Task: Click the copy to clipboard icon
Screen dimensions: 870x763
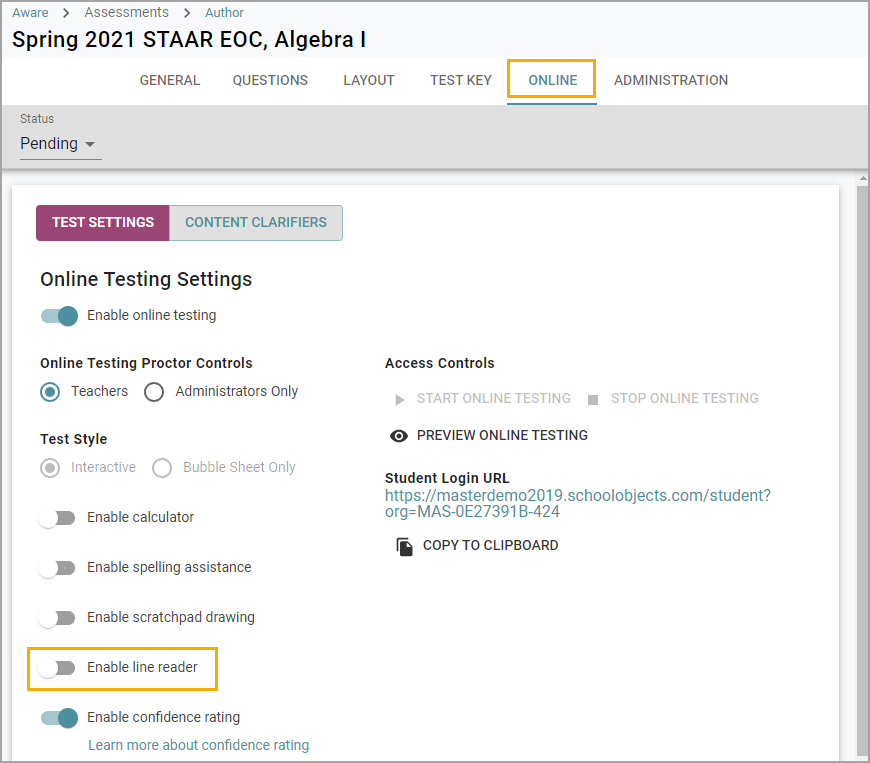Action: click(x=404, y=547)
